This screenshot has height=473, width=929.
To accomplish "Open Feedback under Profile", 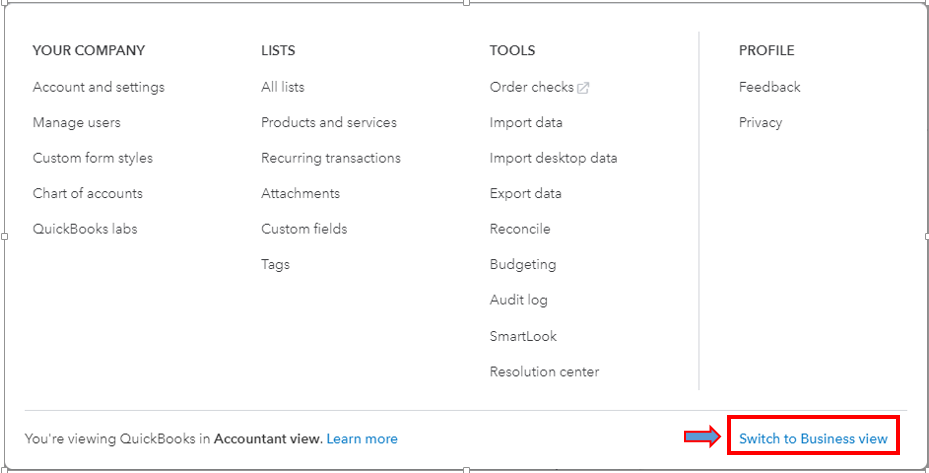I will pos(769,87).
